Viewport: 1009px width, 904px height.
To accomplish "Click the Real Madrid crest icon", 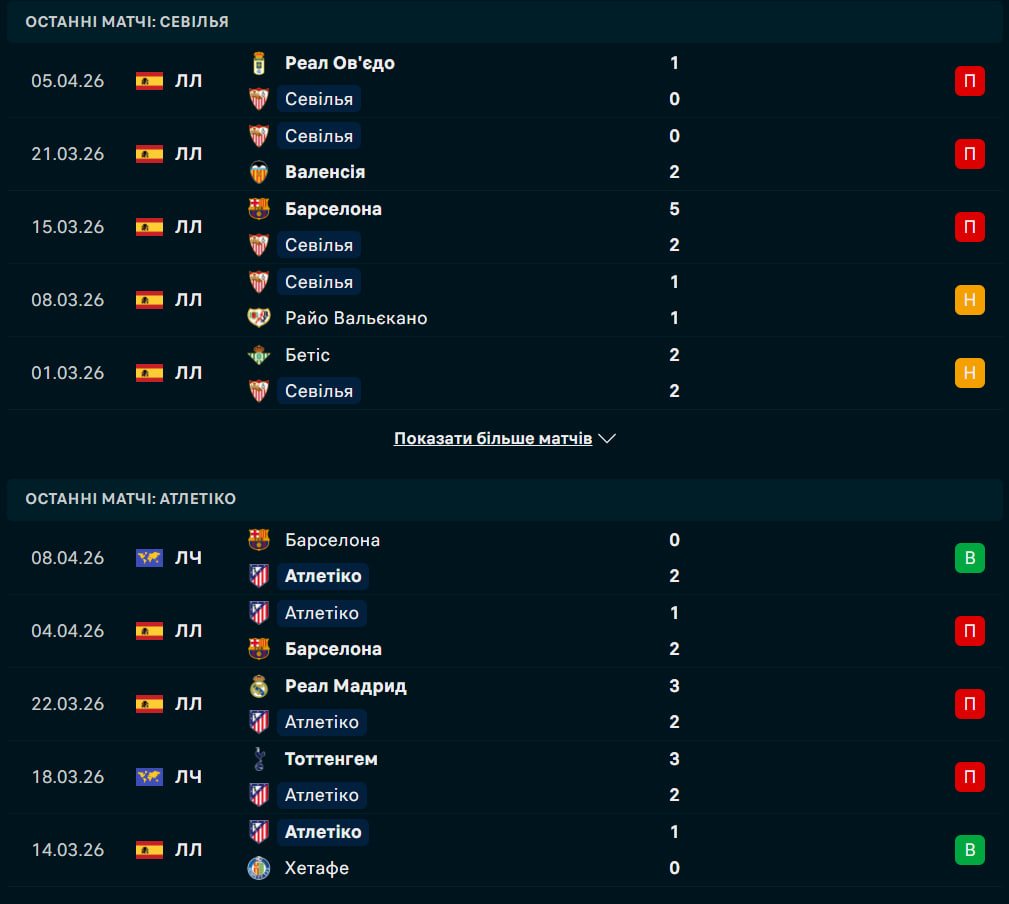I will click(x=259, y=686).
